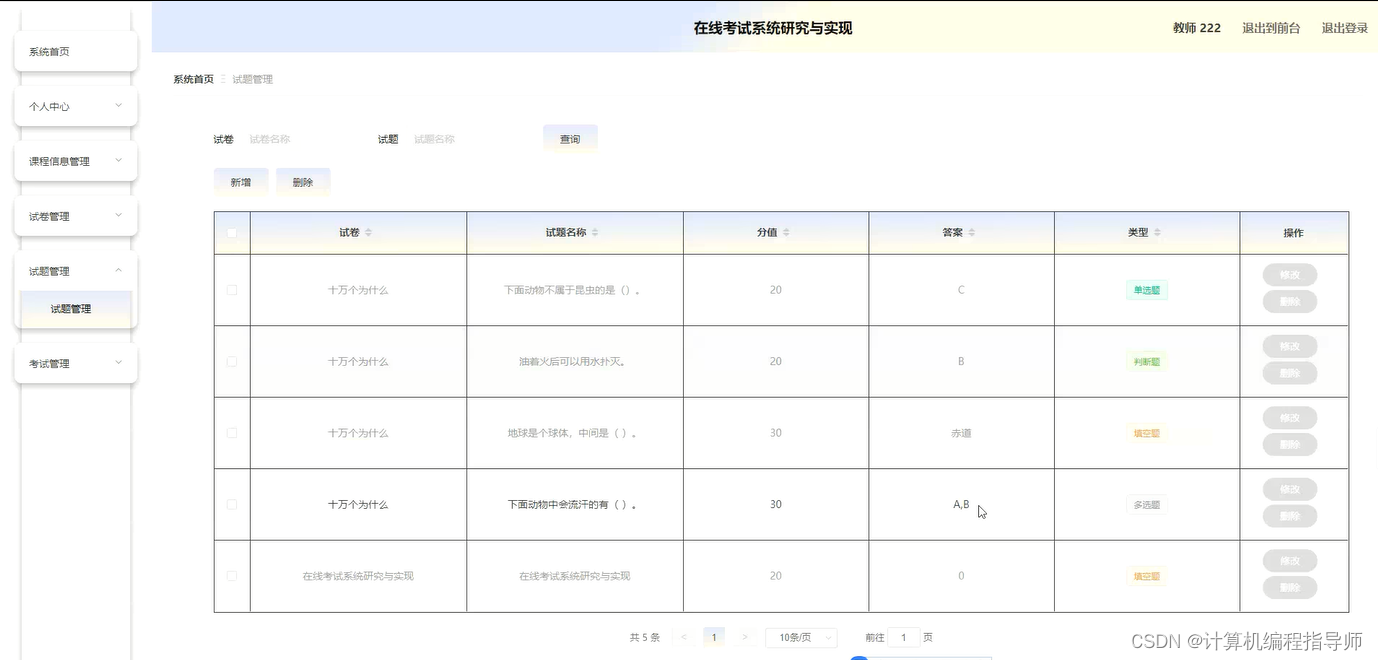Open the 考试管理 menu
1378x660 pixels.
pos(75,363)
